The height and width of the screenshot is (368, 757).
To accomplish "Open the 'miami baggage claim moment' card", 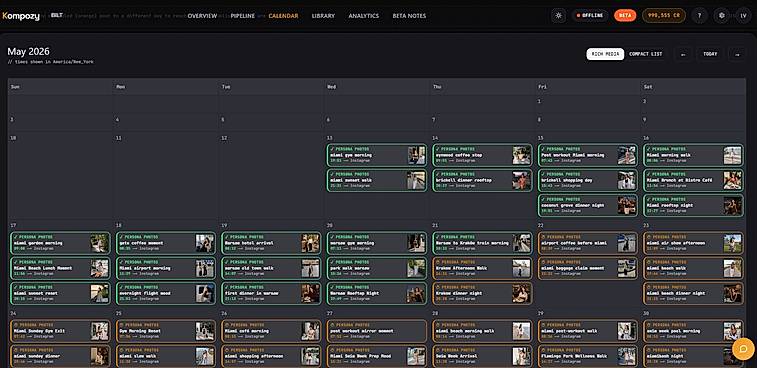I will [x=588, y=268].
